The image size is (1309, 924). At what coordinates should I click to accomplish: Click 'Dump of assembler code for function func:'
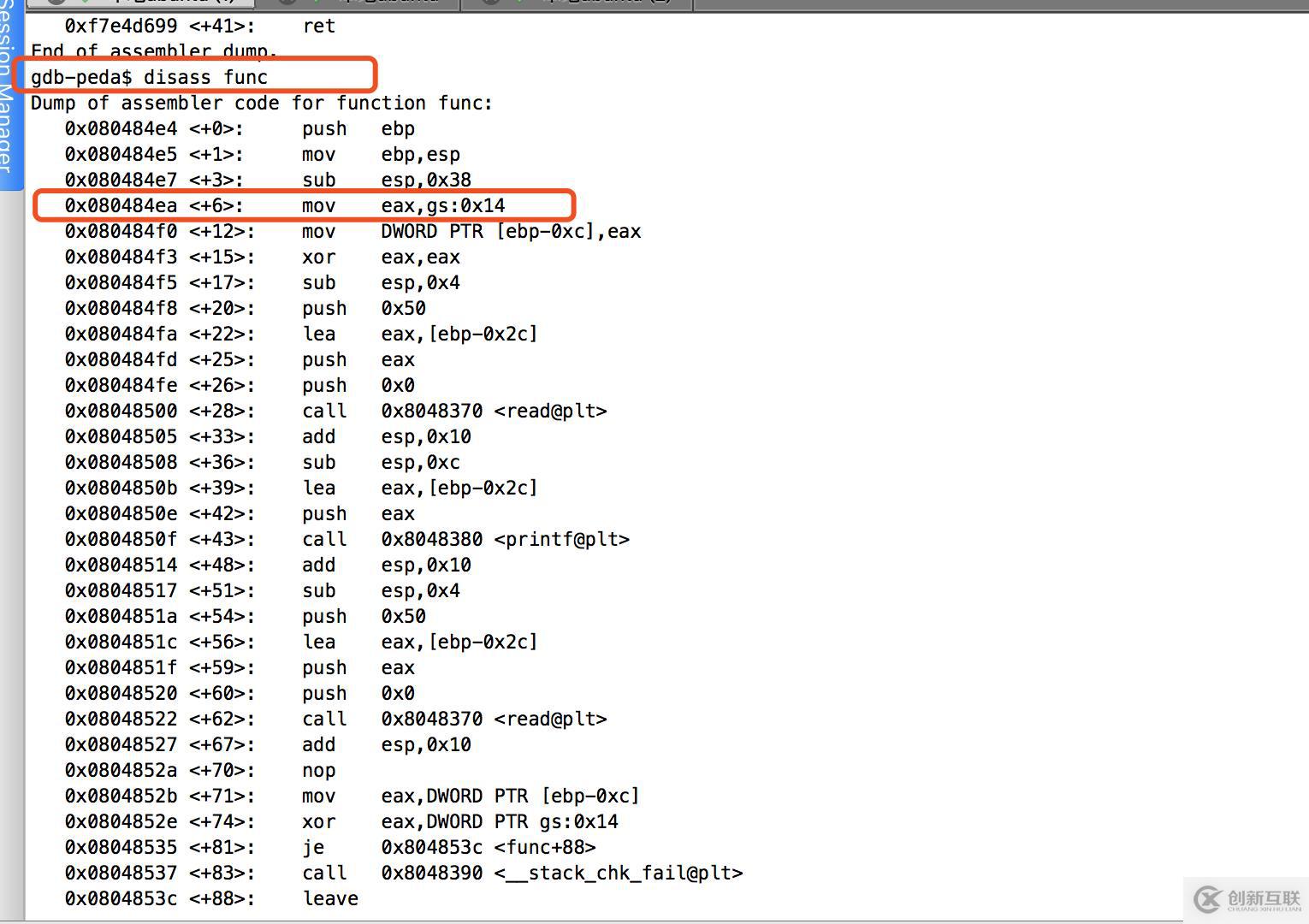click(262, 103)
